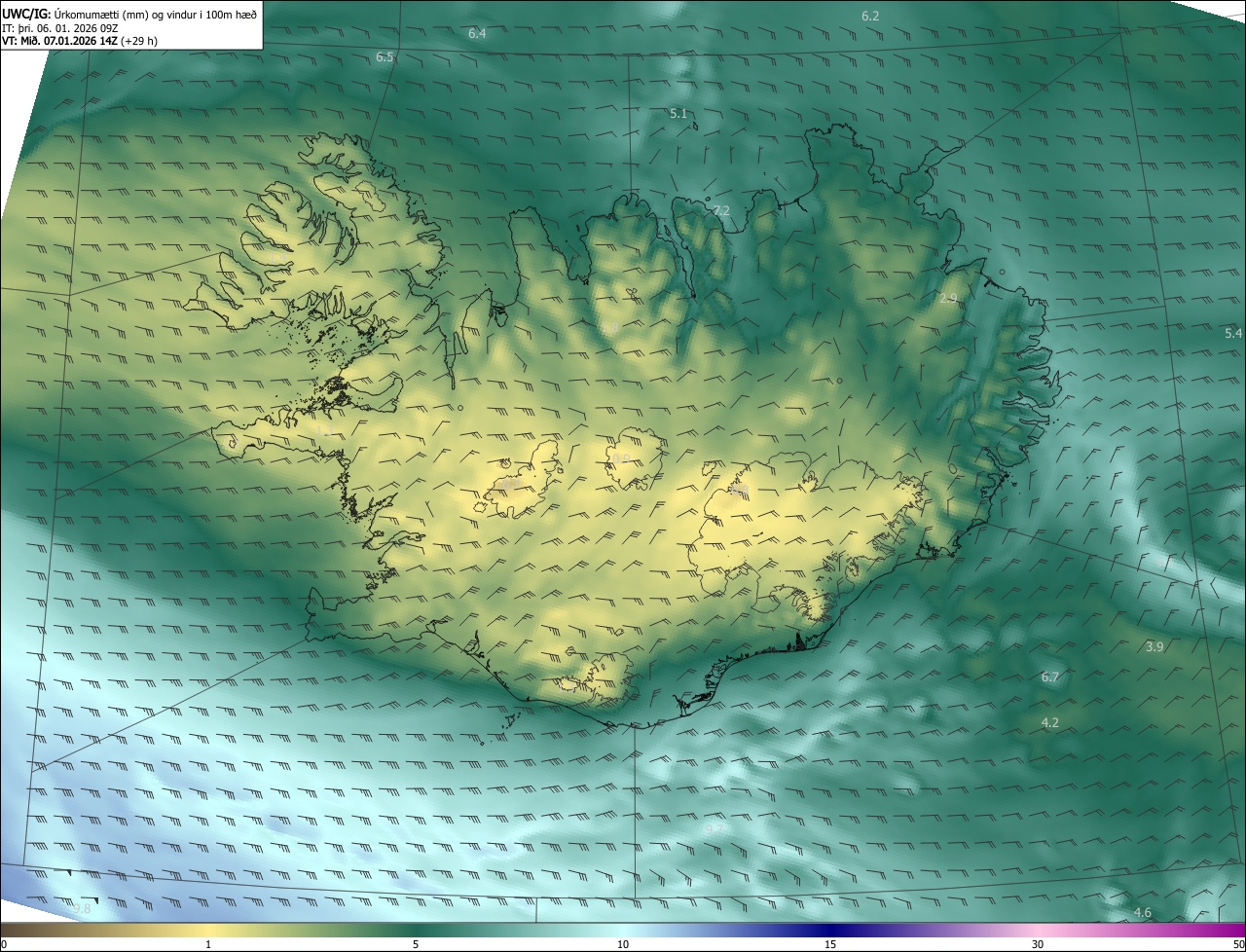Click the 10 label on color scale

(623, 944)
